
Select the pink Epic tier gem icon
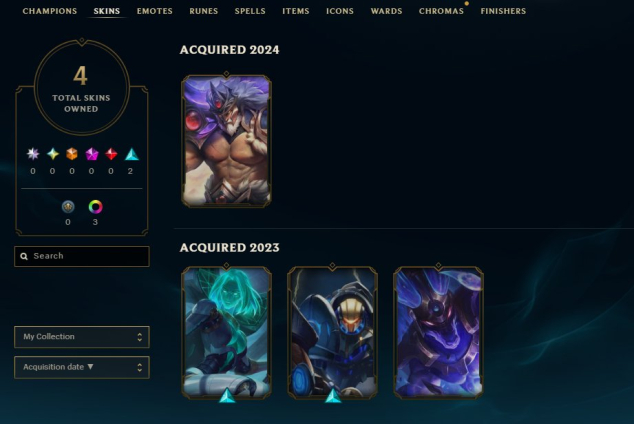click(x=92, y=154)
